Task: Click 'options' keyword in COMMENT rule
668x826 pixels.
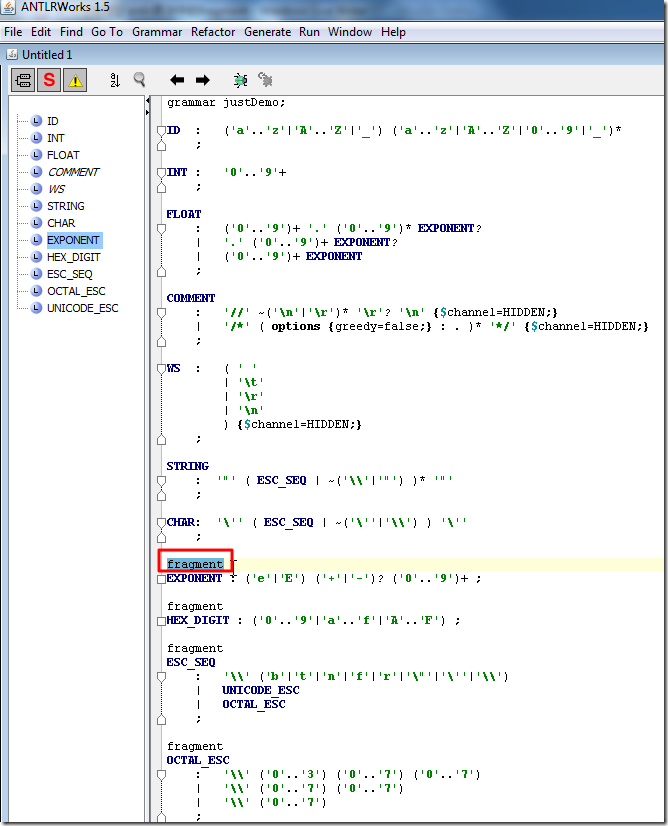Action: pyautogui.click(x=296, y=327)
